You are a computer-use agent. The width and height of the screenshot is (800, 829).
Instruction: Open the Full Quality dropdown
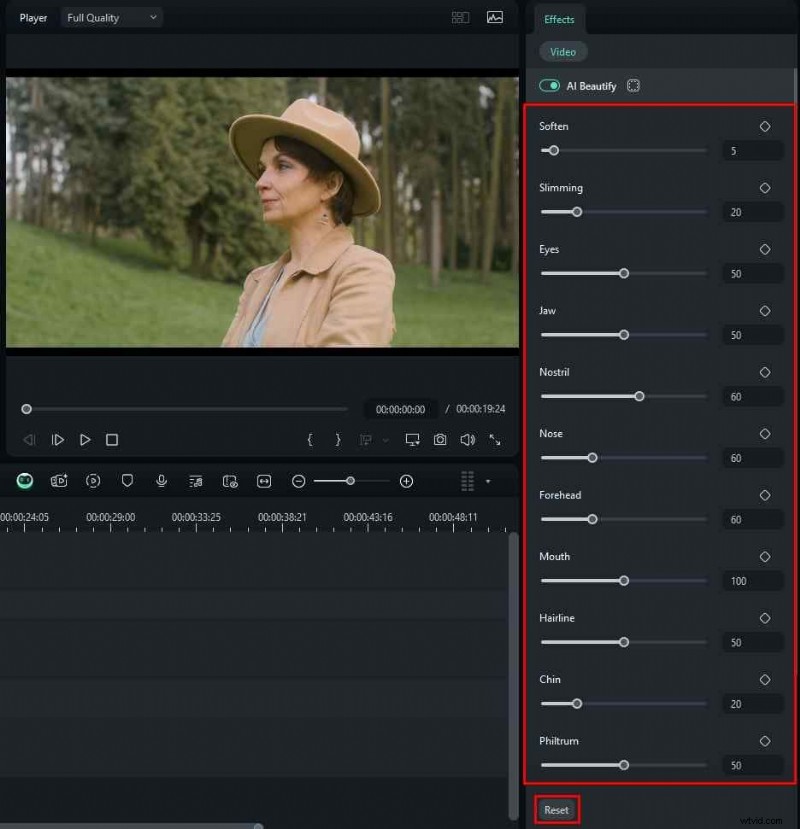pyautogui.click(x=111, y=17)
